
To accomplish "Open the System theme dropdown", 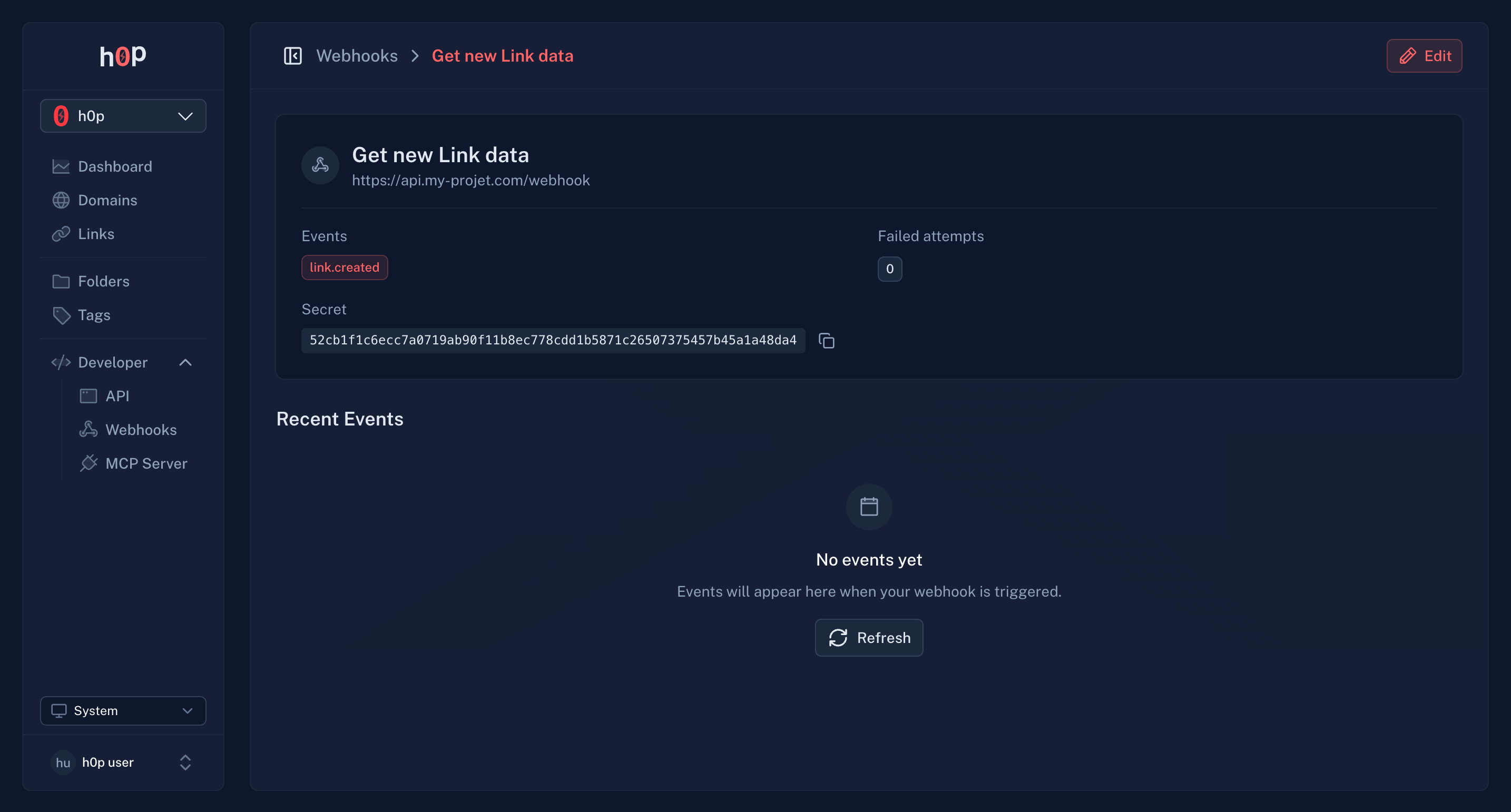I will (123, 710).
